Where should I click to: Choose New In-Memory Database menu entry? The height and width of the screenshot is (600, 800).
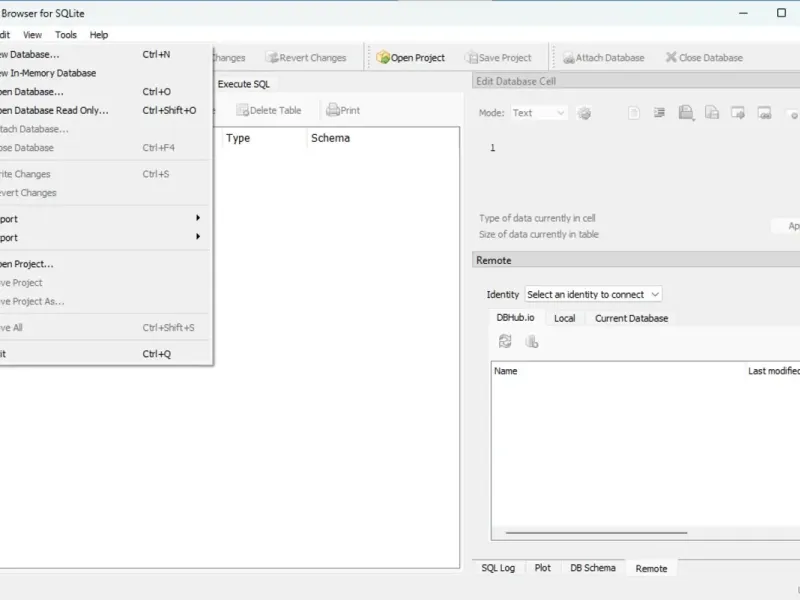tap(105, 73)
